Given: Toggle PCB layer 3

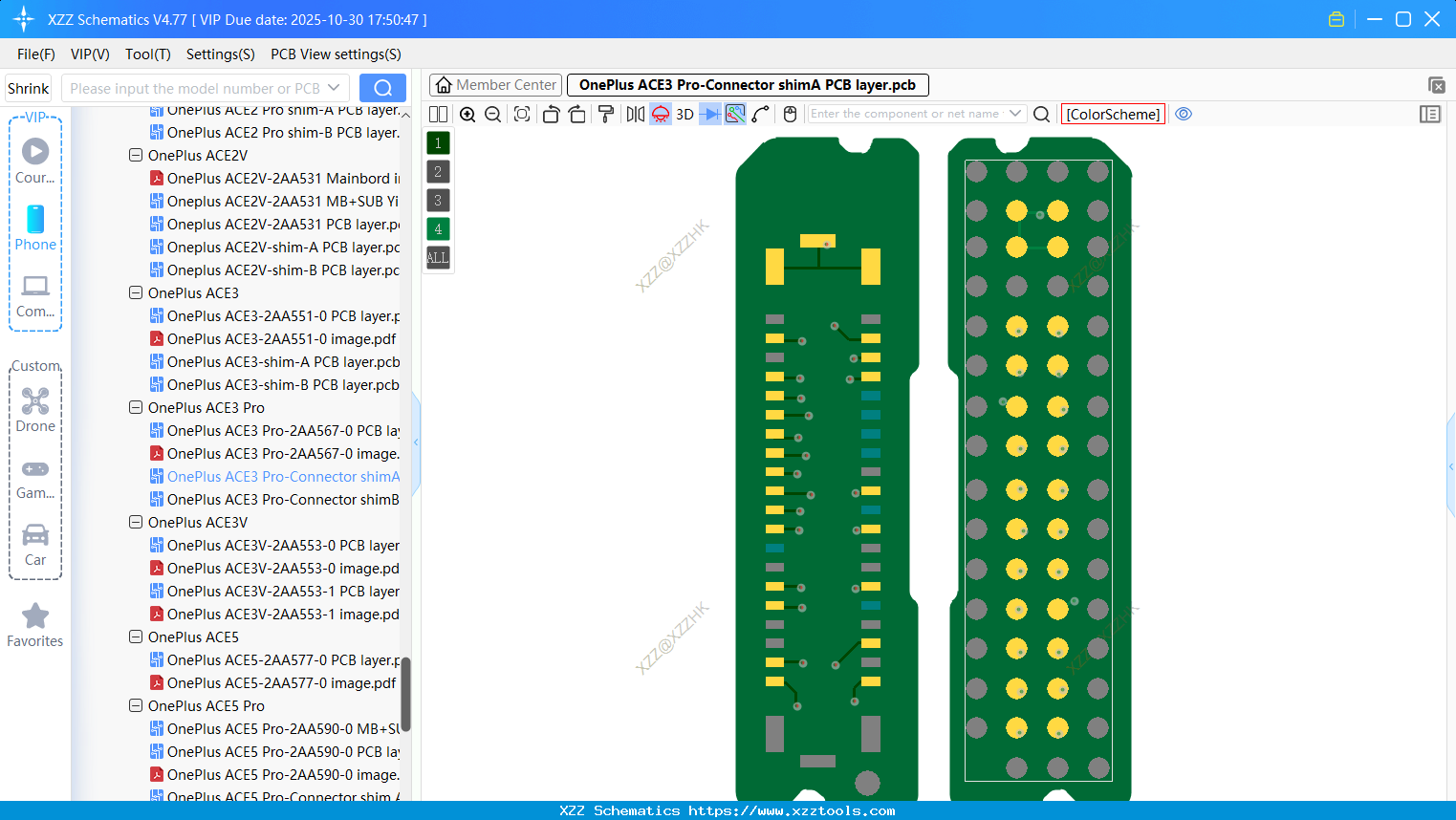Looking at the screenshot, I should click(438, 201).
